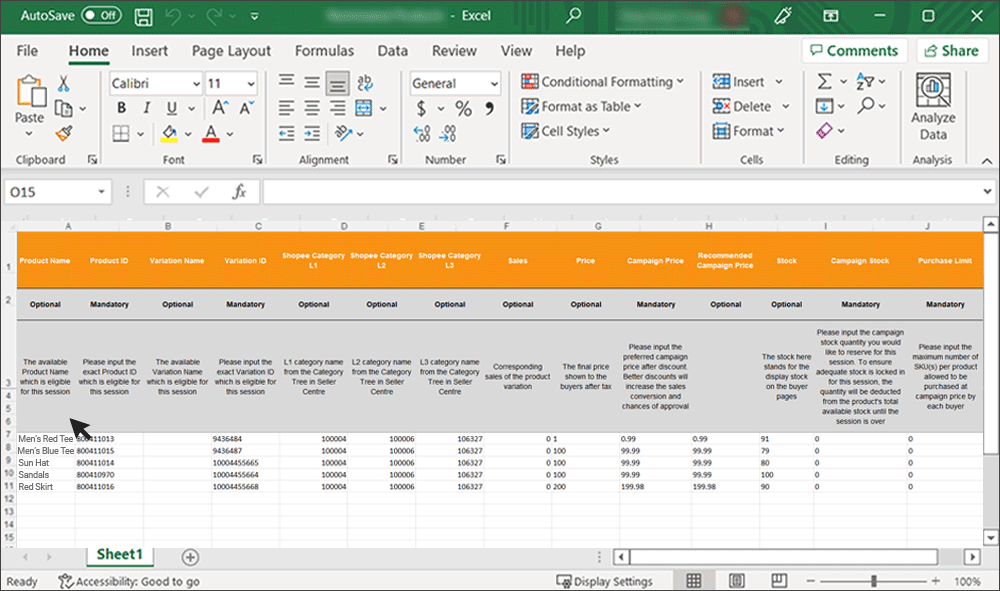The width and height of the screenshot is (1000, 591).
Task: Apply Italic formatting to the selection
Action: [146, 108]
